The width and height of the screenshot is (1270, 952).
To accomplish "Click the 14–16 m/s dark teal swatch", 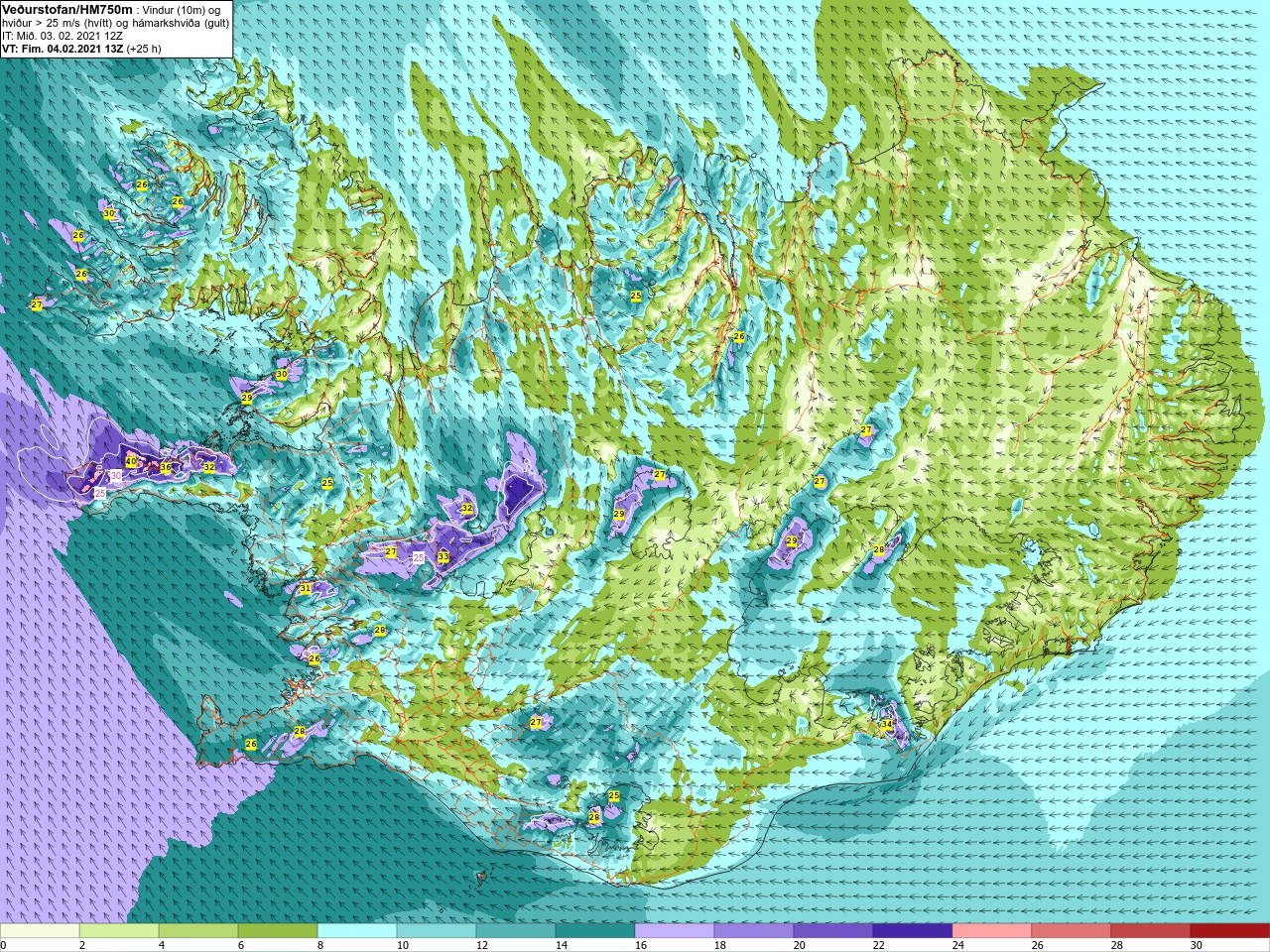I will (x=595, y=931).
